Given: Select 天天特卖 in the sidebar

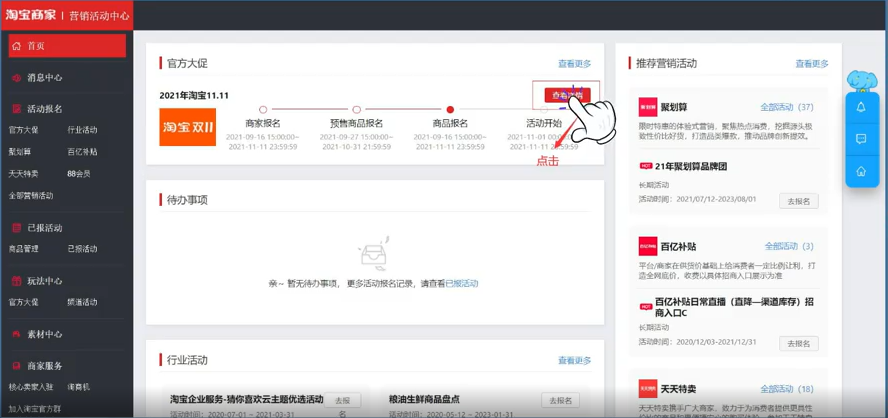Looking at the screenshot, I should click(x=24, y=174).
